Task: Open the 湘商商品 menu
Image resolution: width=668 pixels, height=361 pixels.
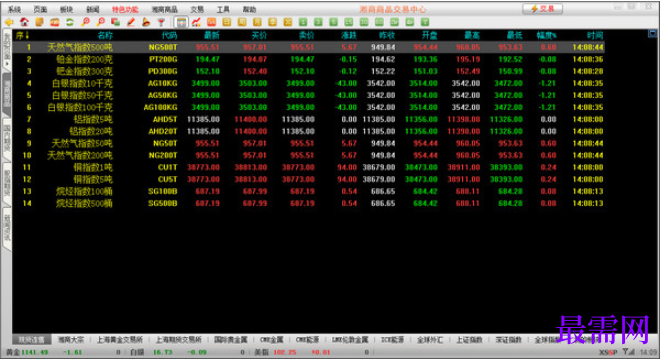Action: (164, 9)
